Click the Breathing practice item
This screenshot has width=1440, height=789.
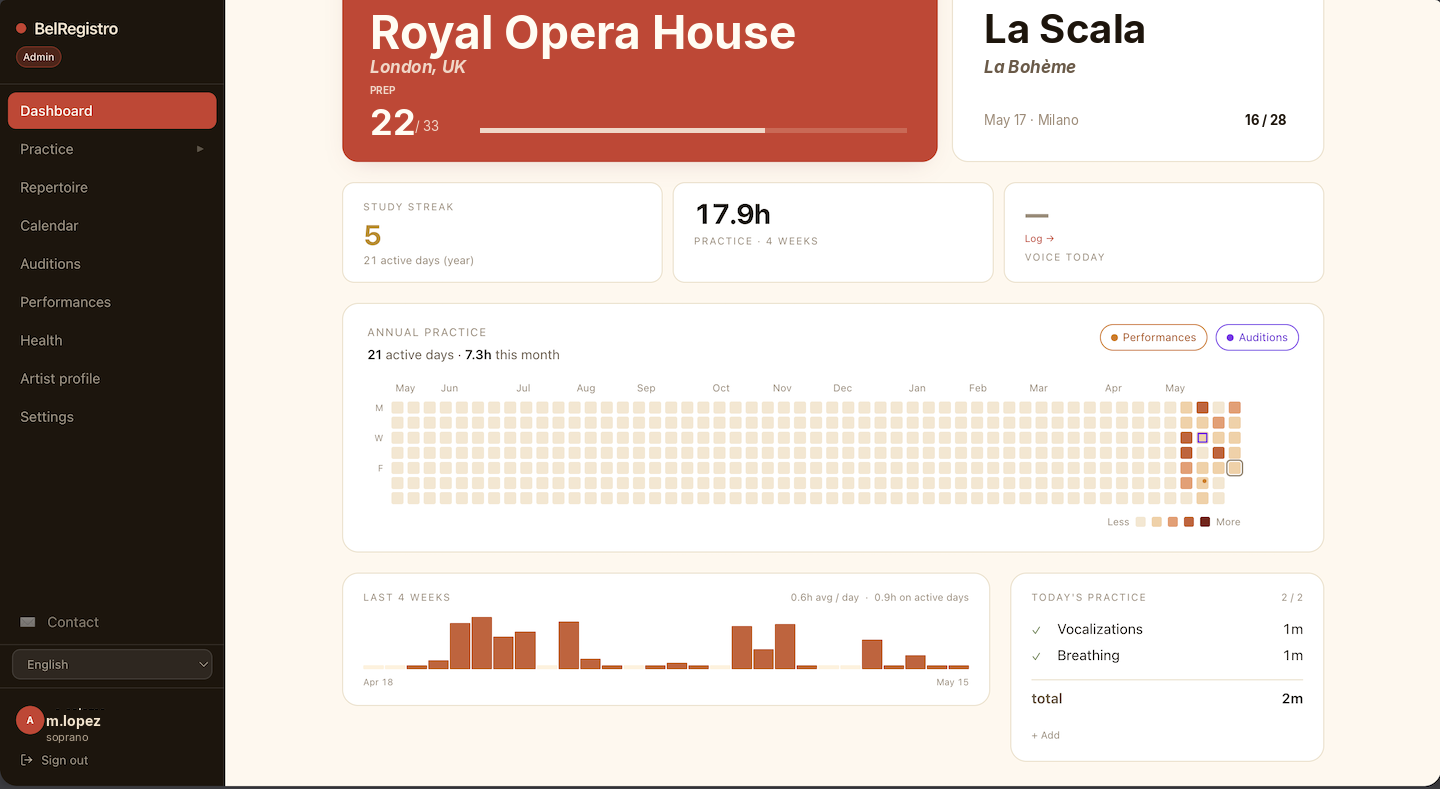pos(1167,655)
